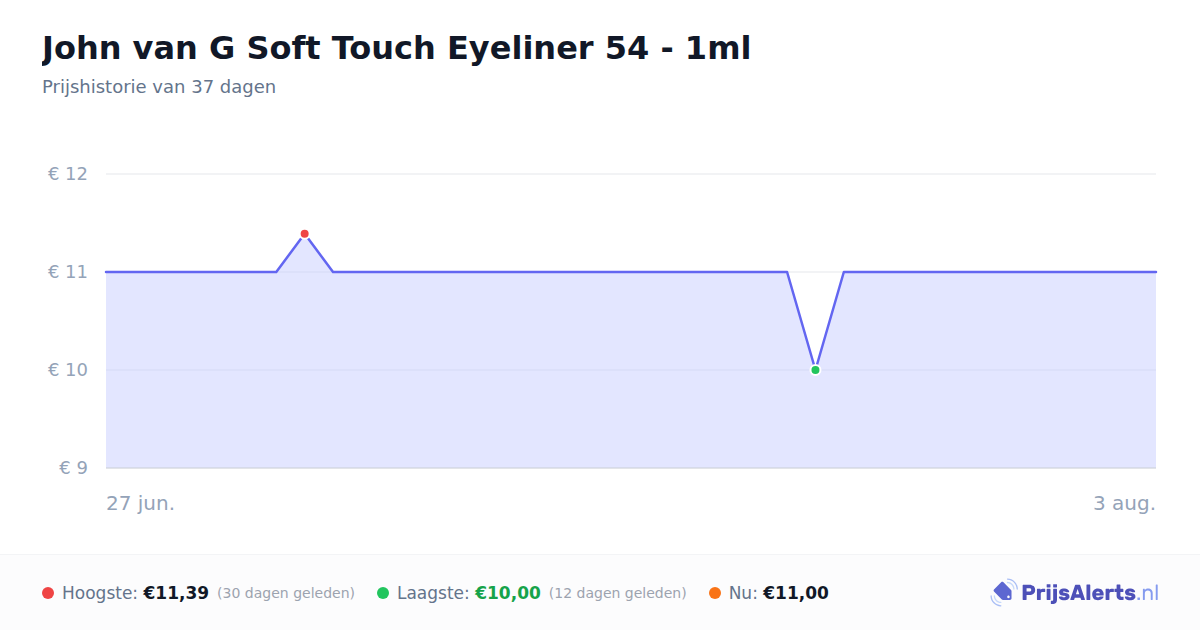Select the Hoogste €11,39 price value
The width and height of the screenshot is (1200, 630).
(x=176, y=593)
